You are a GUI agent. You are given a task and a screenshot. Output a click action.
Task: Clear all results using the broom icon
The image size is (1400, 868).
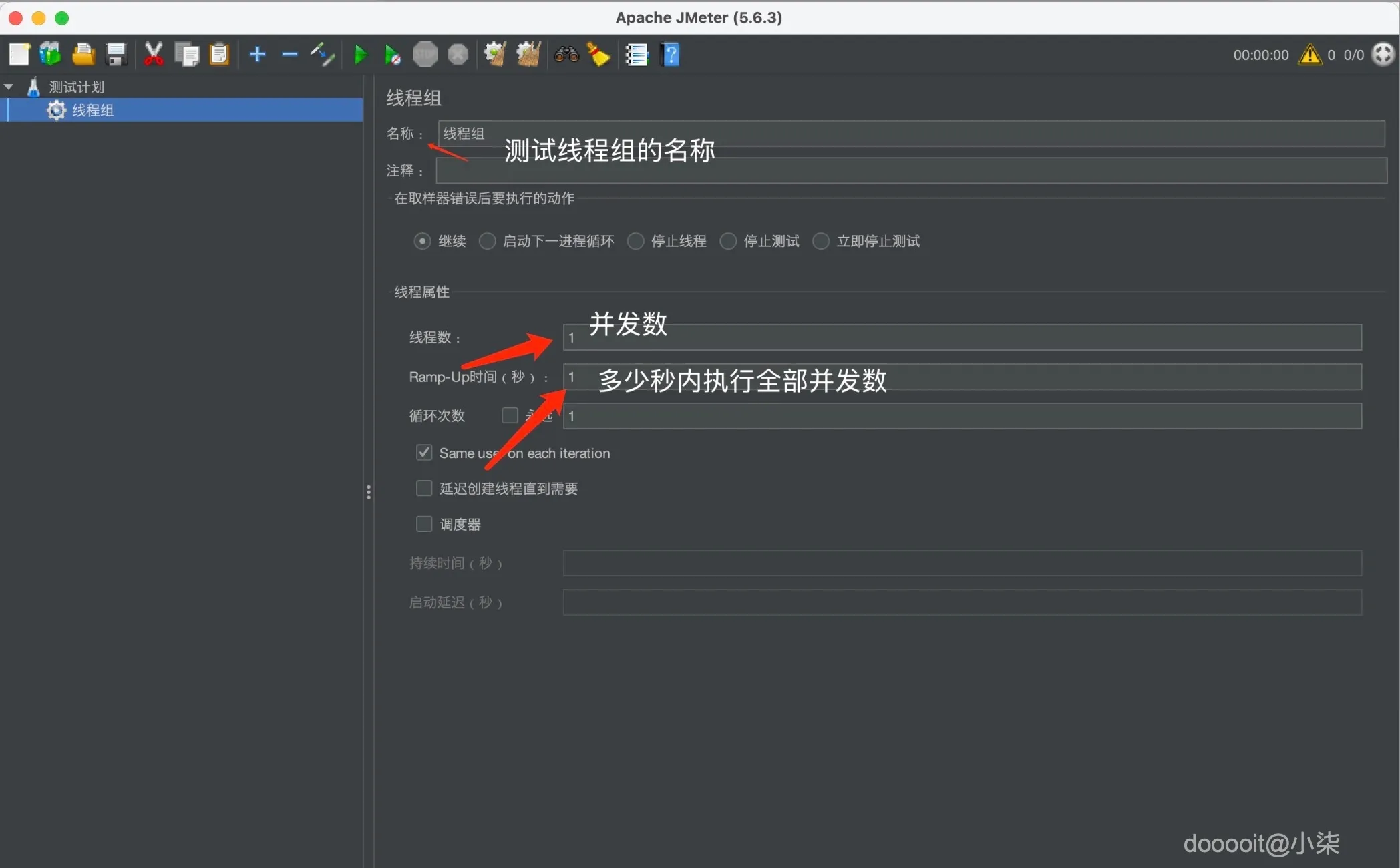pos(598,54)
